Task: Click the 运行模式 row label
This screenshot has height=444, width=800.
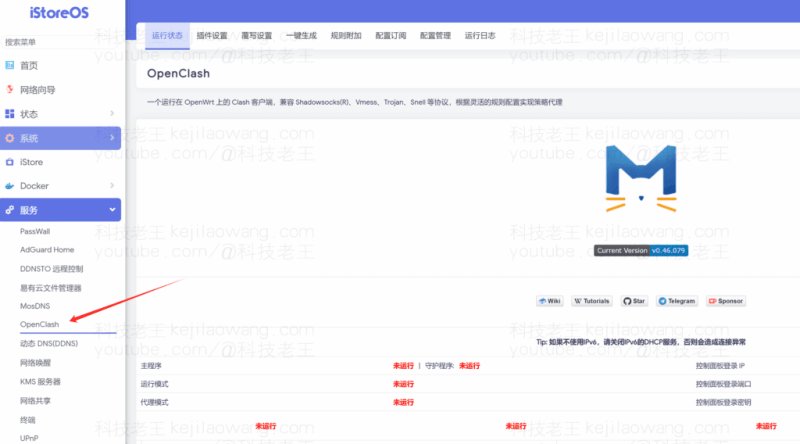Action: (154, 384)
